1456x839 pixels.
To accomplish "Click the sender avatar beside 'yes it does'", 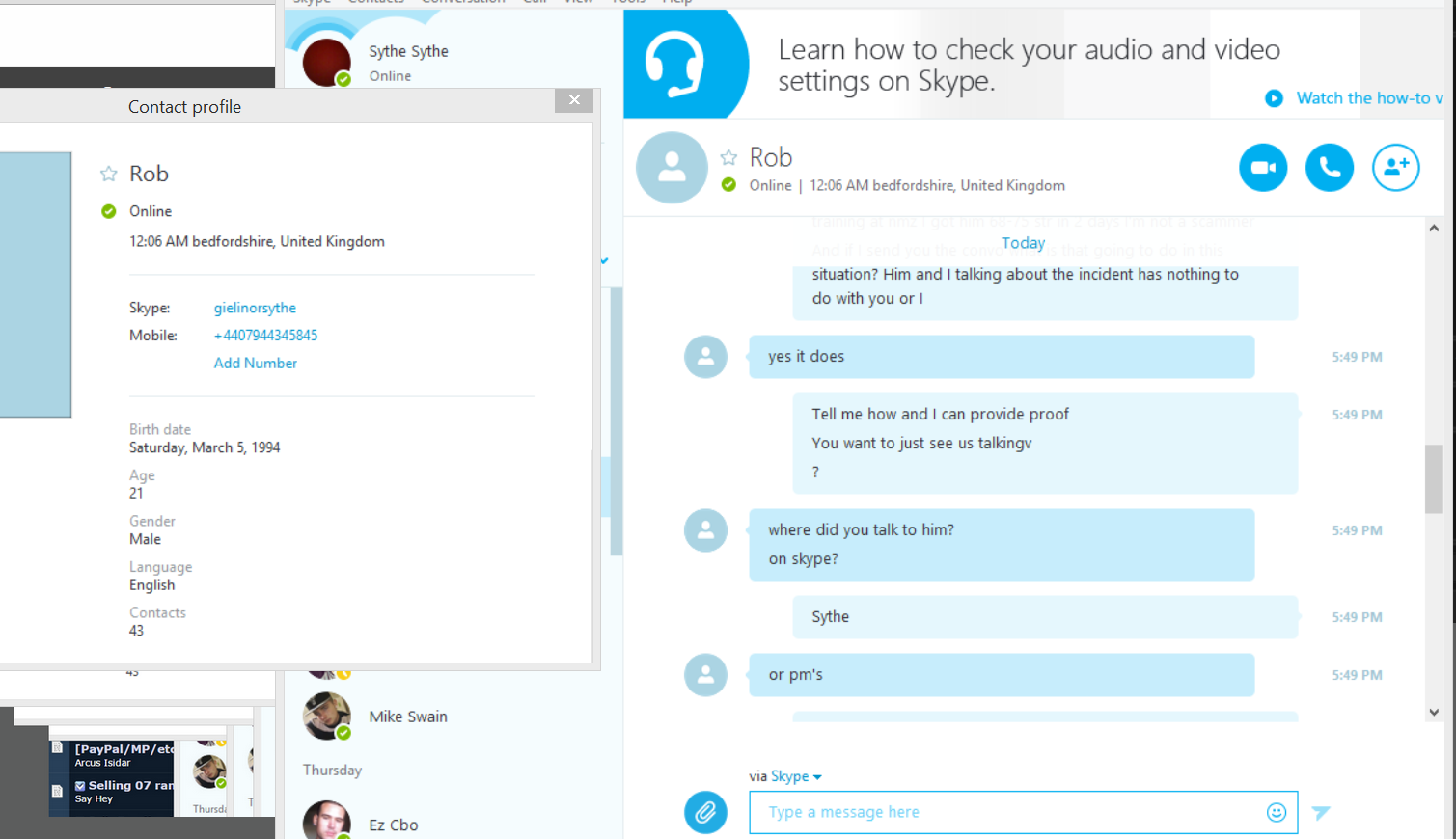I will pos(705,357).
